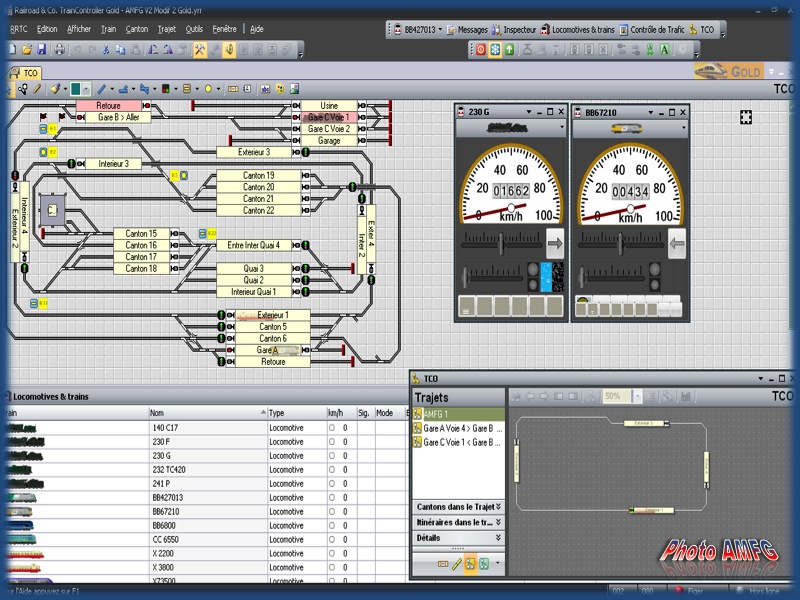800x600 pixels.
Task: Cut selection with the scissors icon
Action: pyautogui.click(x=106, y=49)
